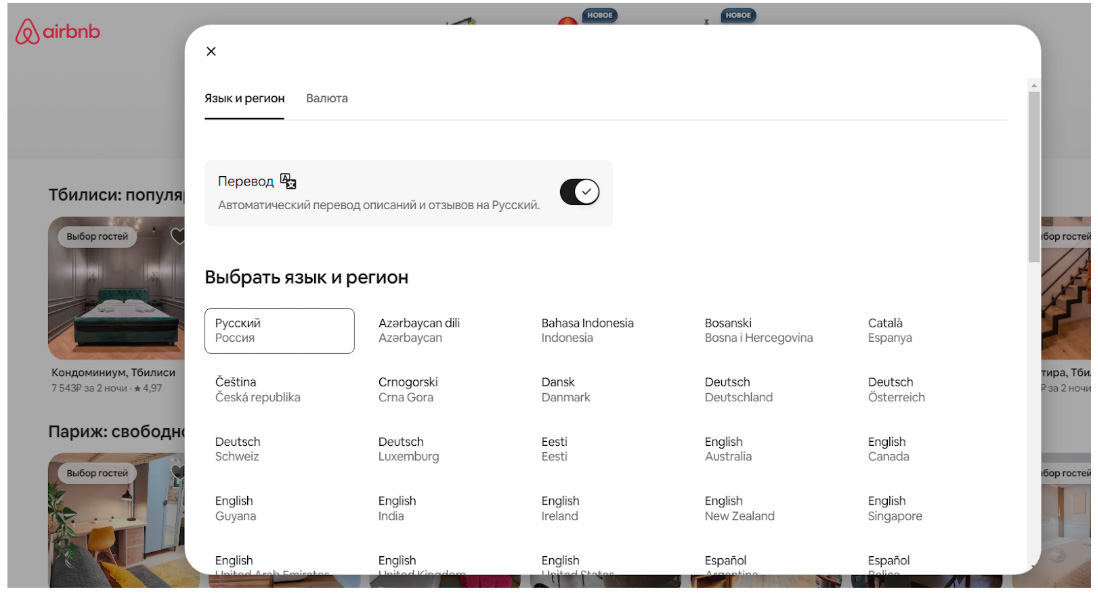The height and width of the screenshot is (593, 1098).
Task: Select Dansk Danmark language
Action: (x=566, y=390)
